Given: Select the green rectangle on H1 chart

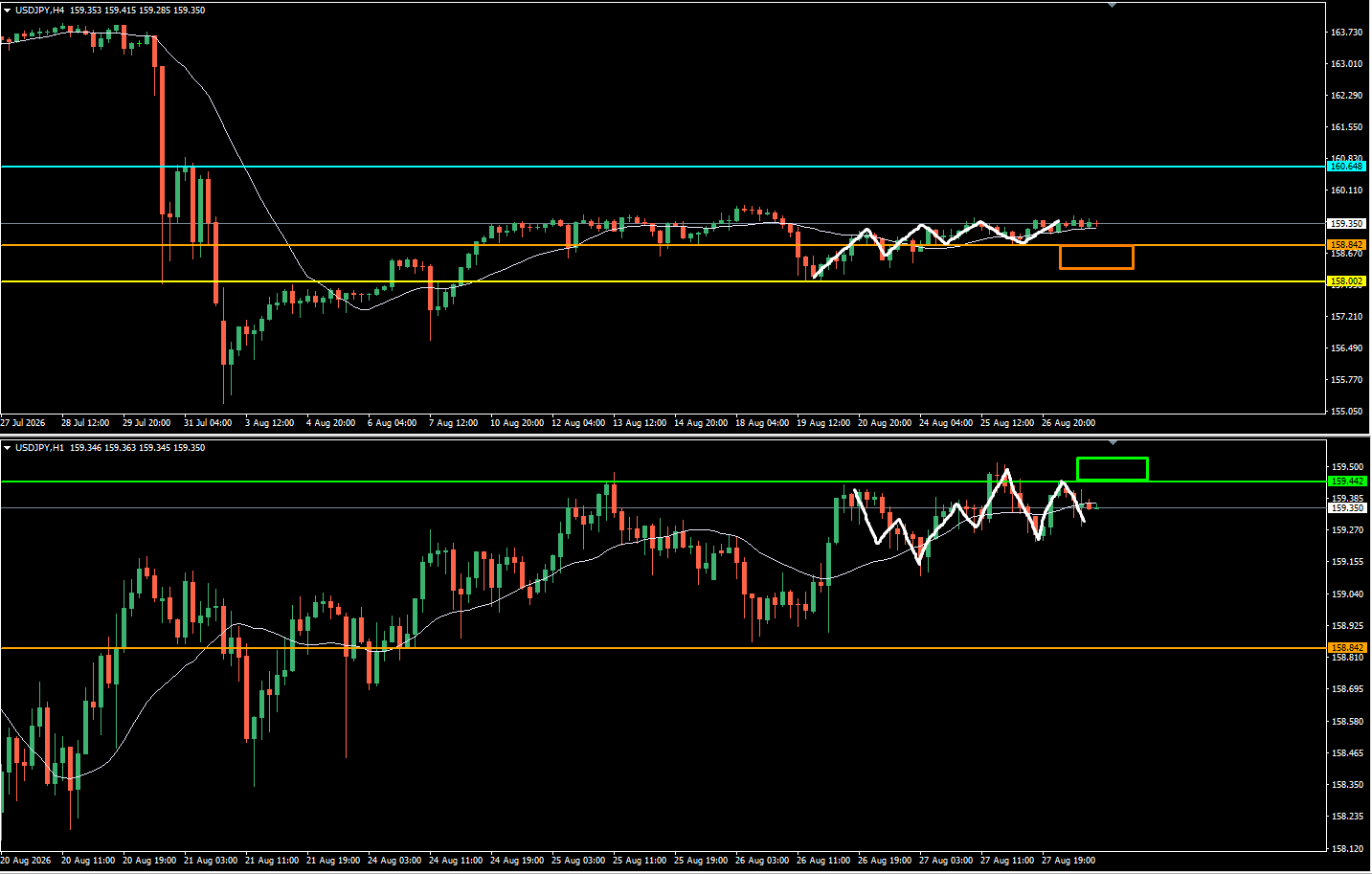Looking at the screenshot, I should tap(1112, 469).
